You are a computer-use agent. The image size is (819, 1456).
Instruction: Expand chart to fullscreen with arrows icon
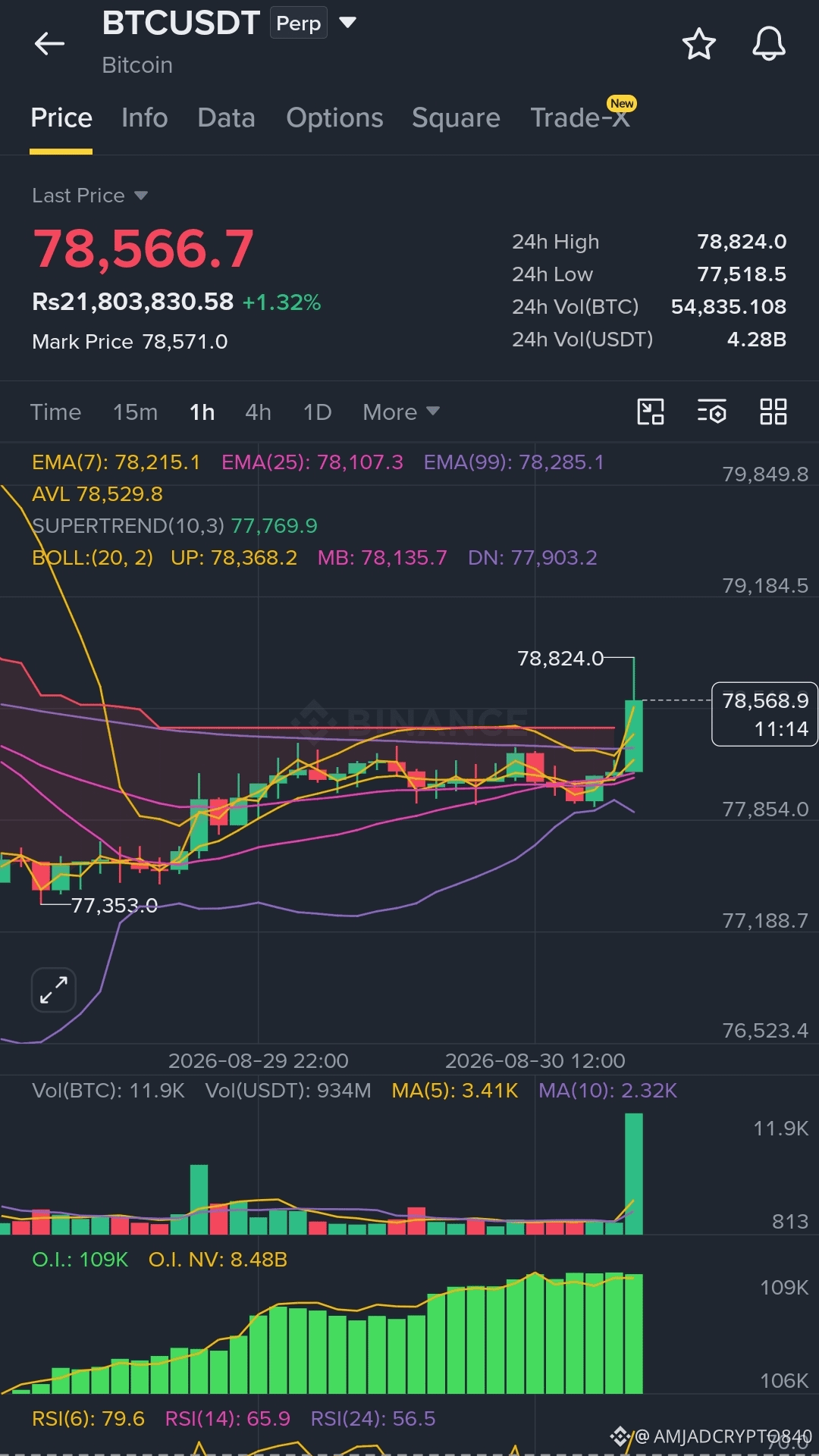(x=54, y=990)
